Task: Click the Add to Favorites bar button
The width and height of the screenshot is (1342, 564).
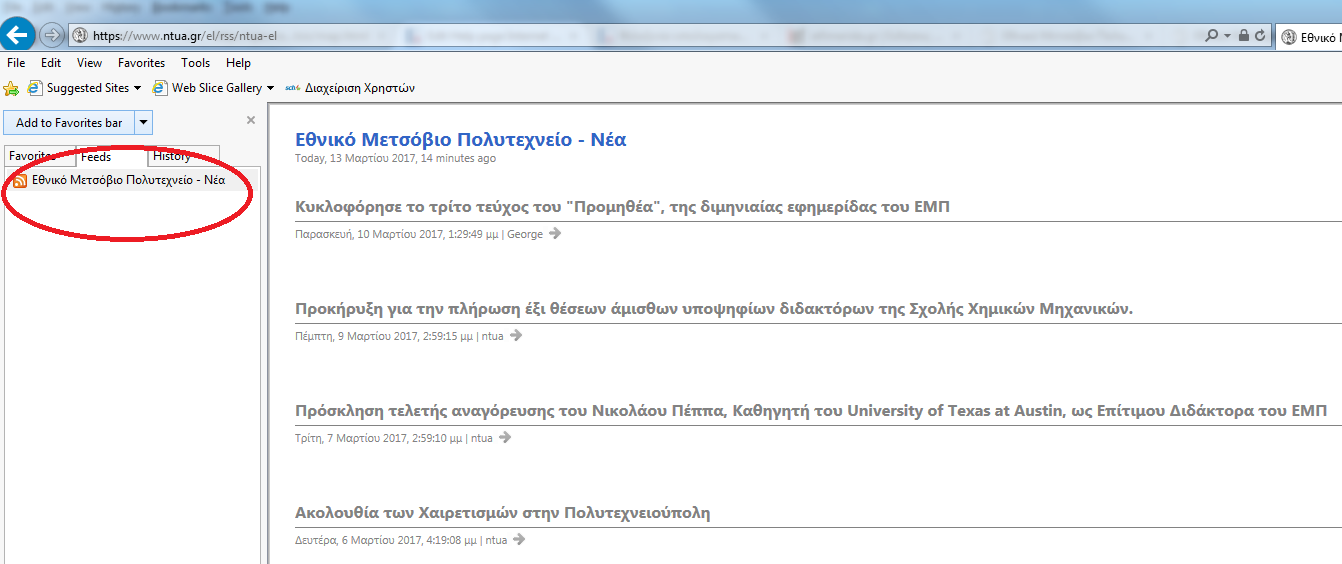Action: click(69, 123)
